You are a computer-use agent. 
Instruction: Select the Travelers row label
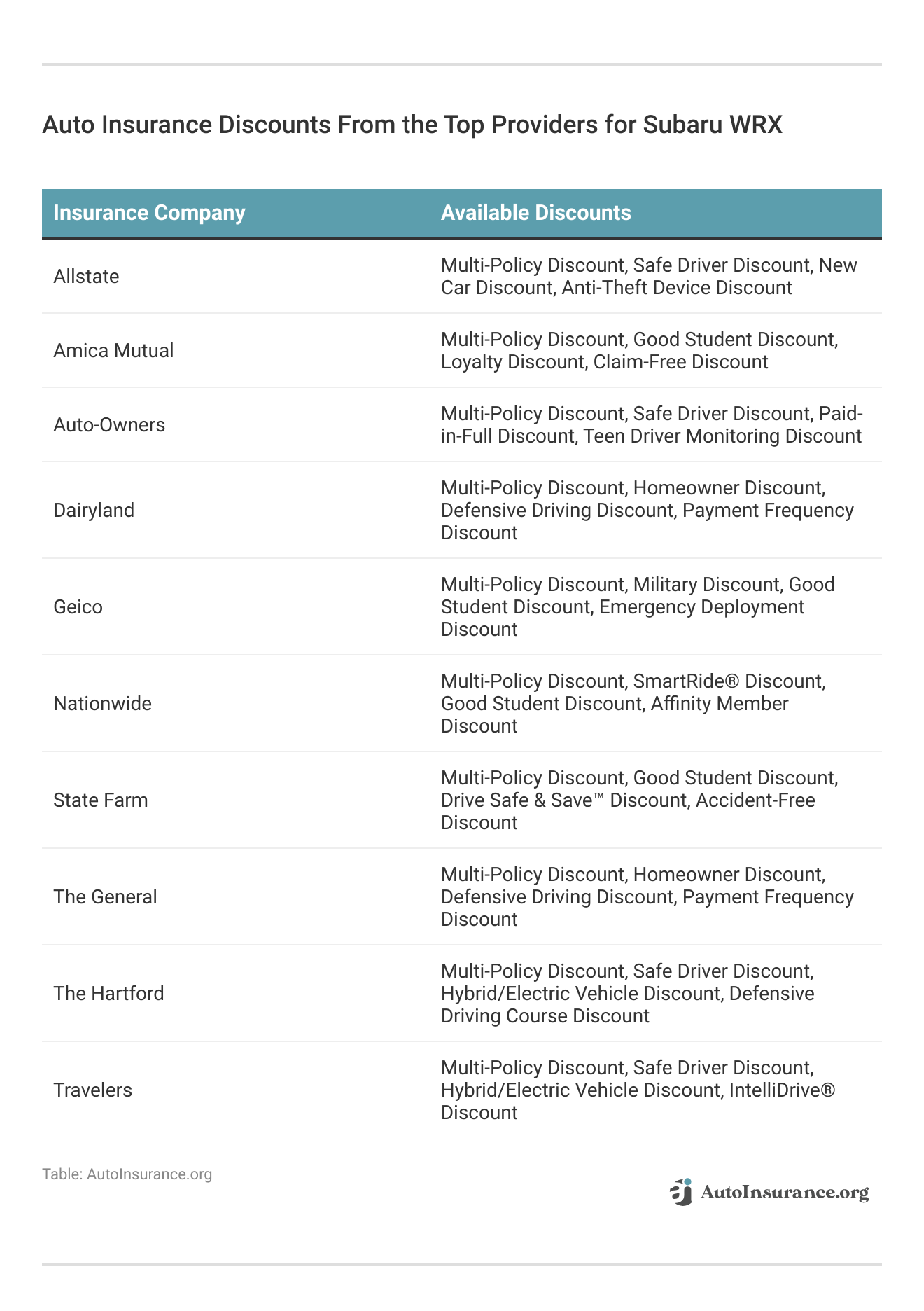pyautogui.click(x=92, y=1090)
